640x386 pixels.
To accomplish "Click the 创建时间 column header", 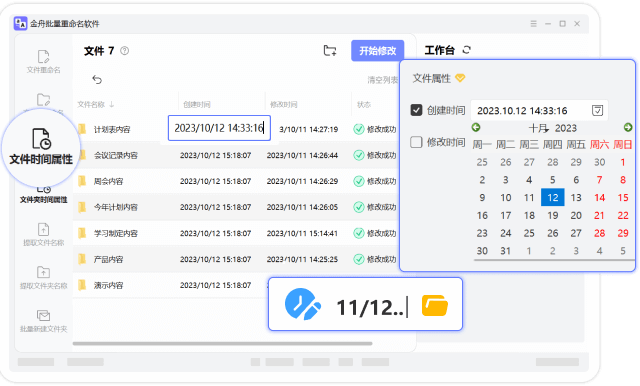I will click(x=197, y=105).
